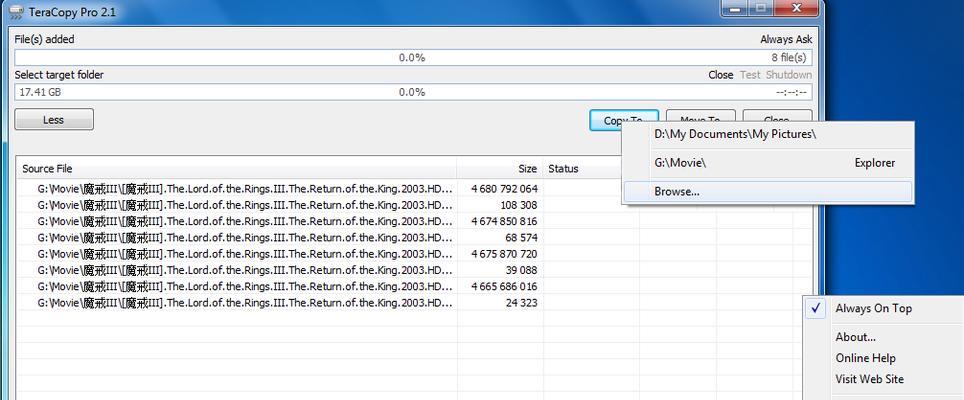This screenshot has height=400, width=964.
Task: Choose Browse... from the target menu
Action: 768,192
